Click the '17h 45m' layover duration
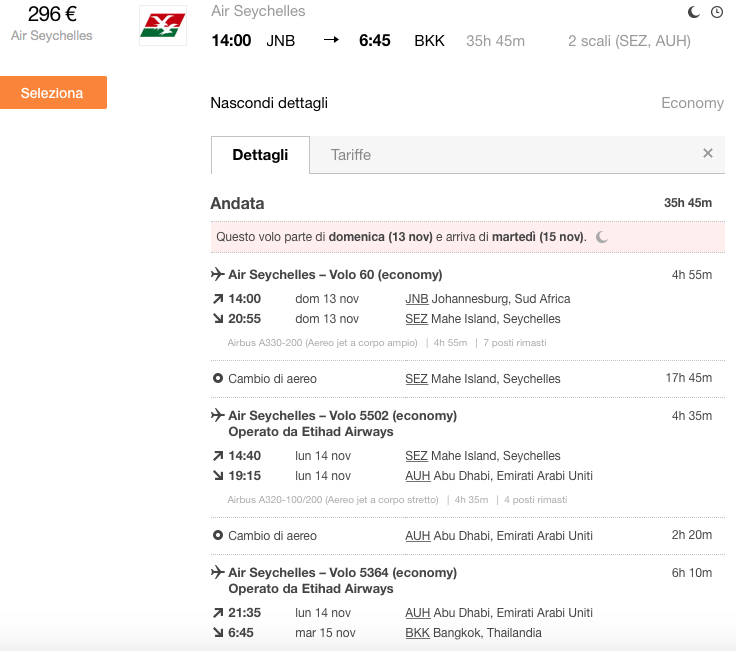Image resolution: width=736 pixels, height=651 pixels. pyautogui.click(x=689, y=378)
